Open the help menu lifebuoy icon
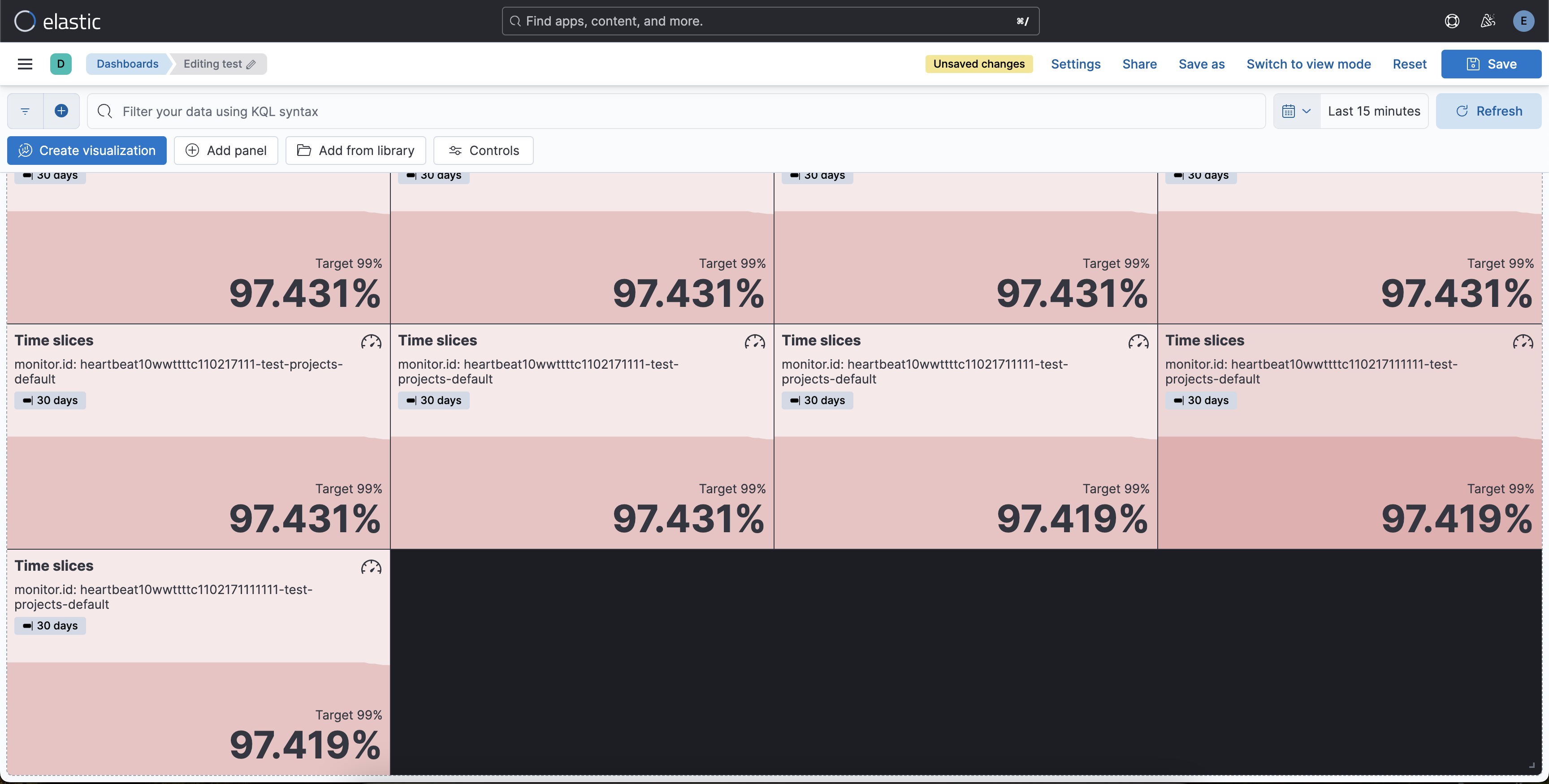Viewport: 1549px width, 784px height. click(1452, 21)
